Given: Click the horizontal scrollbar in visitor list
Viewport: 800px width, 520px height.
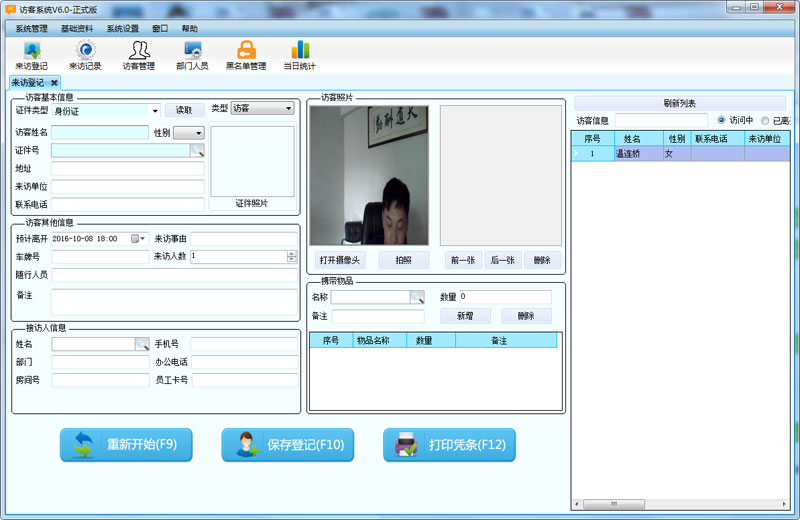Looking at the screenshot, I should point(614,504).
